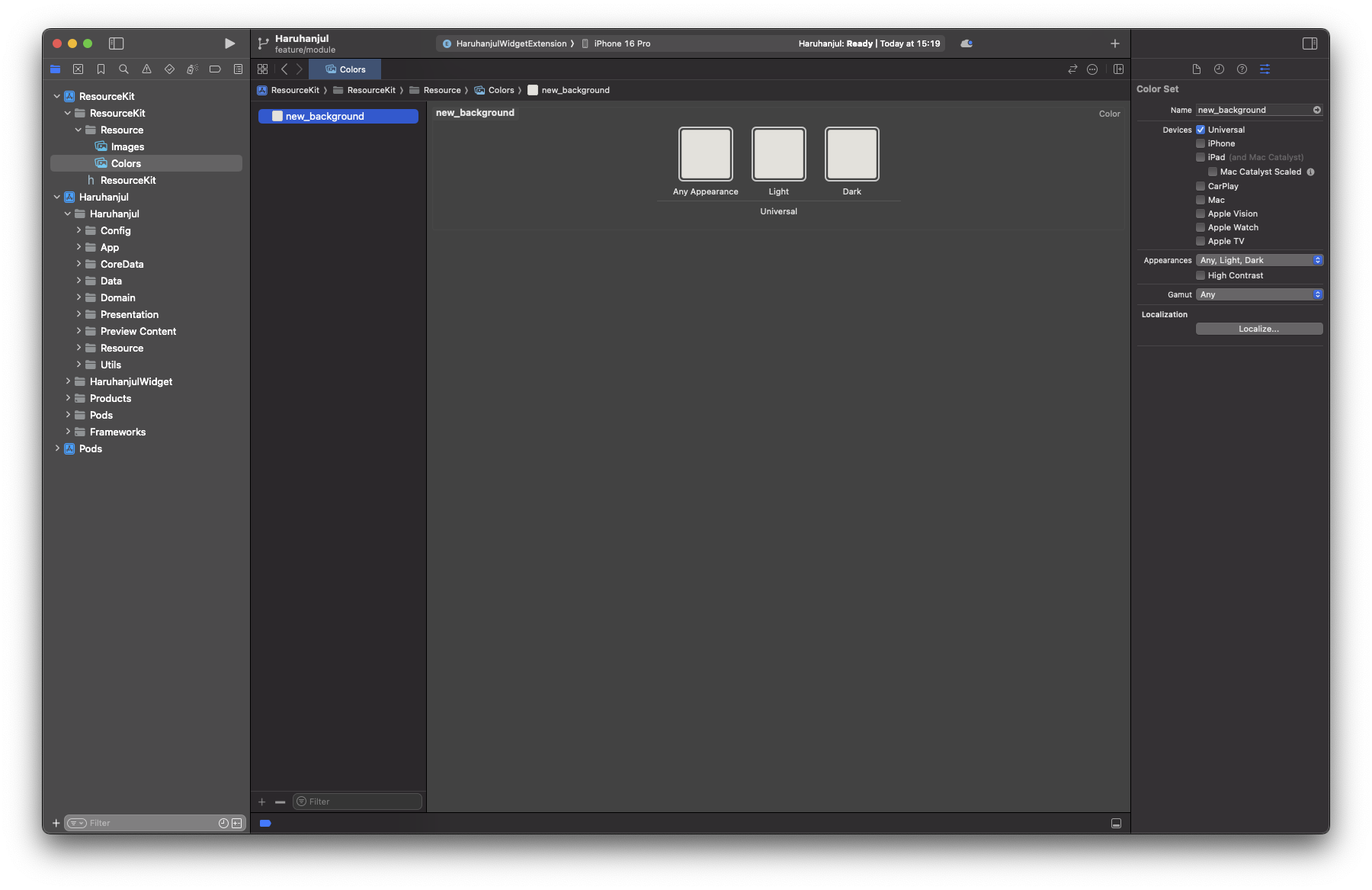1372x890 pixels.
Task: Enable the Apple Watch device checkbox
Action: tap(1200, 227)
